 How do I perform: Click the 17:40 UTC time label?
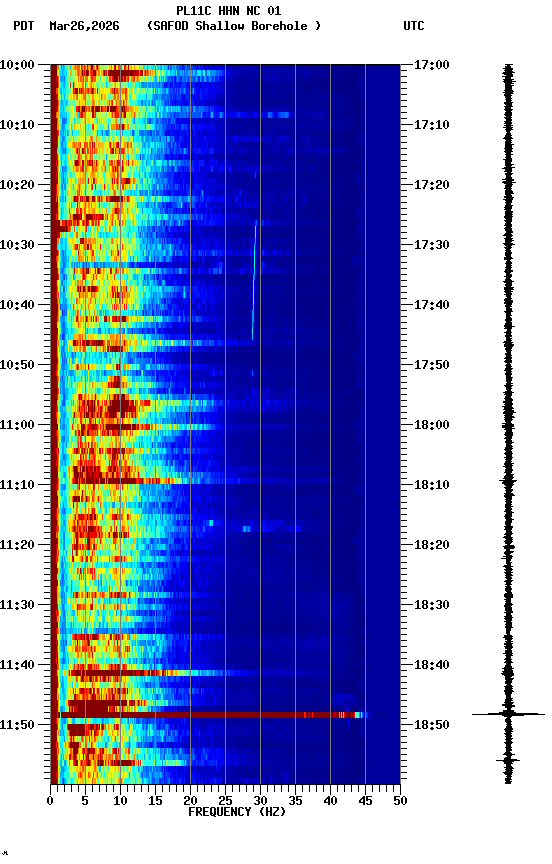[432, 305]
